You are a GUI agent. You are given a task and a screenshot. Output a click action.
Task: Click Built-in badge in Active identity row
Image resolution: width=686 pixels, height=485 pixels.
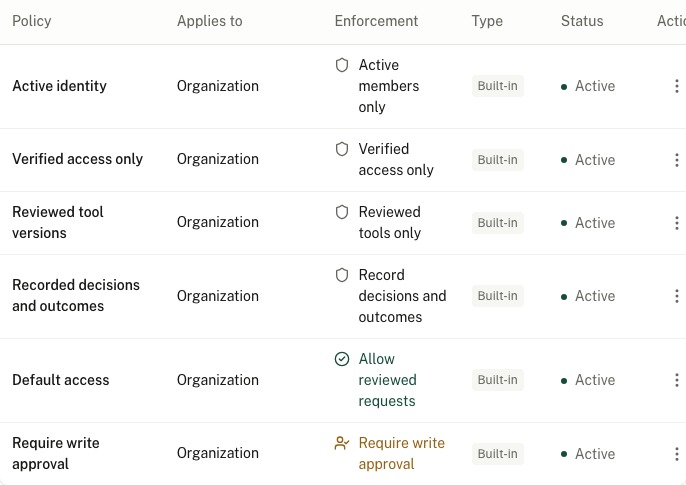click(498, 86)
